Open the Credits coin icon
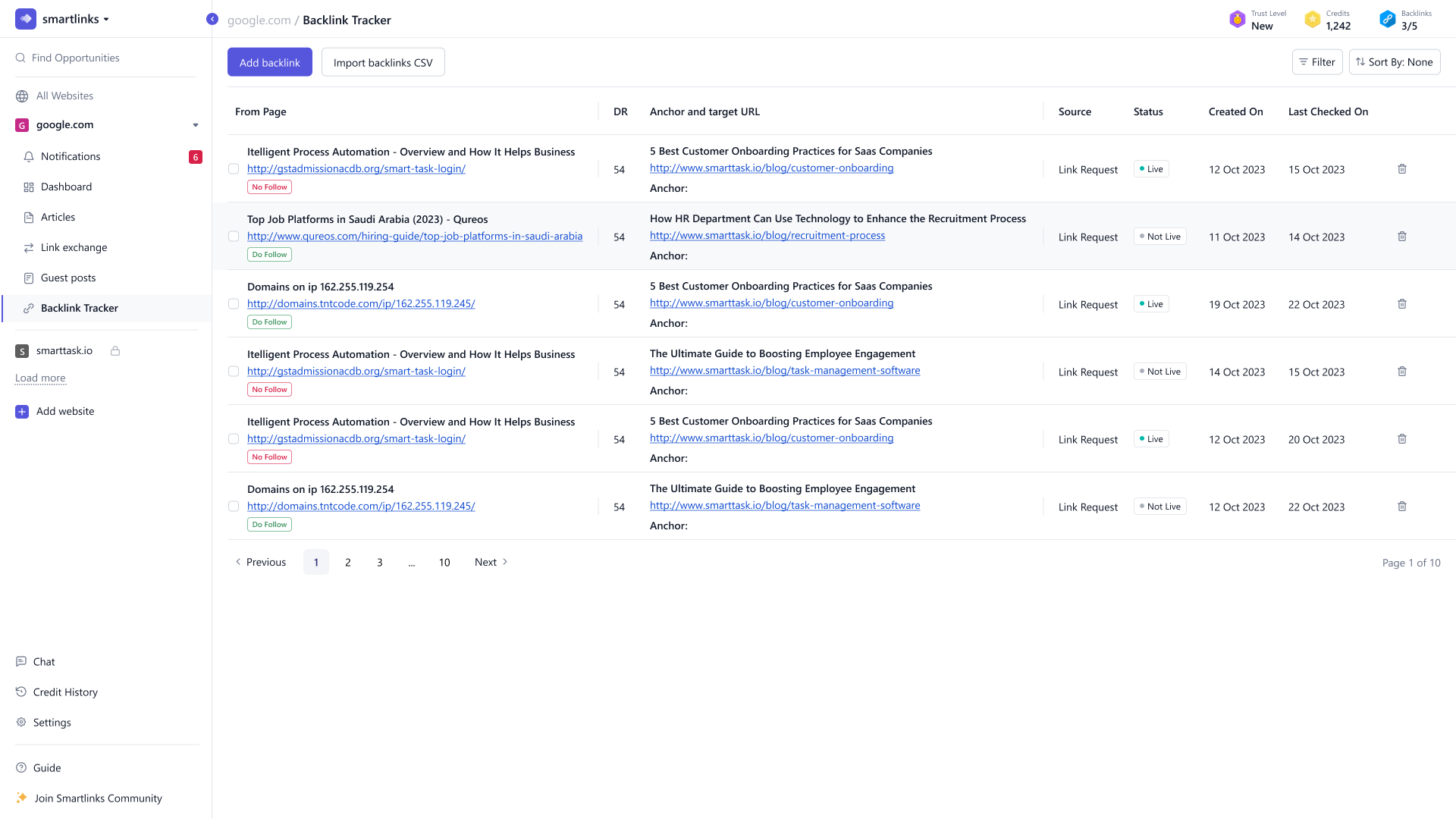The width and height of the screenshot is (1456, 819). coord(1312,20)
